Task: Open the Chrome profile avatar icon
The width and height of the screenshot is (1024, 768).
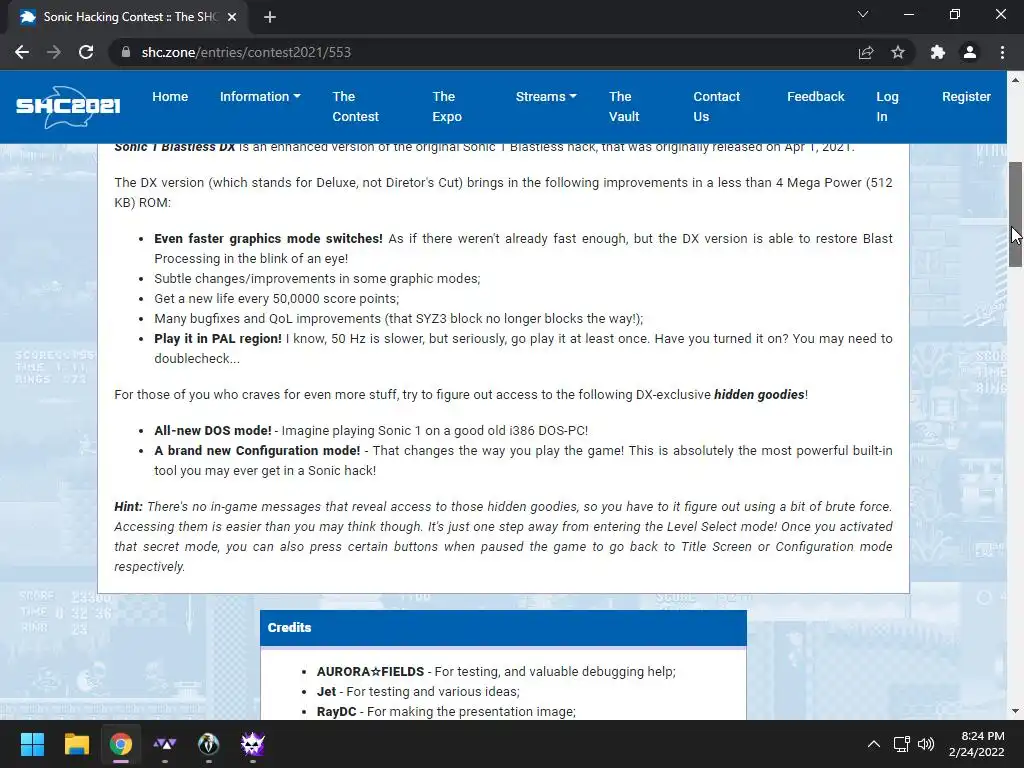Action: 970,52
